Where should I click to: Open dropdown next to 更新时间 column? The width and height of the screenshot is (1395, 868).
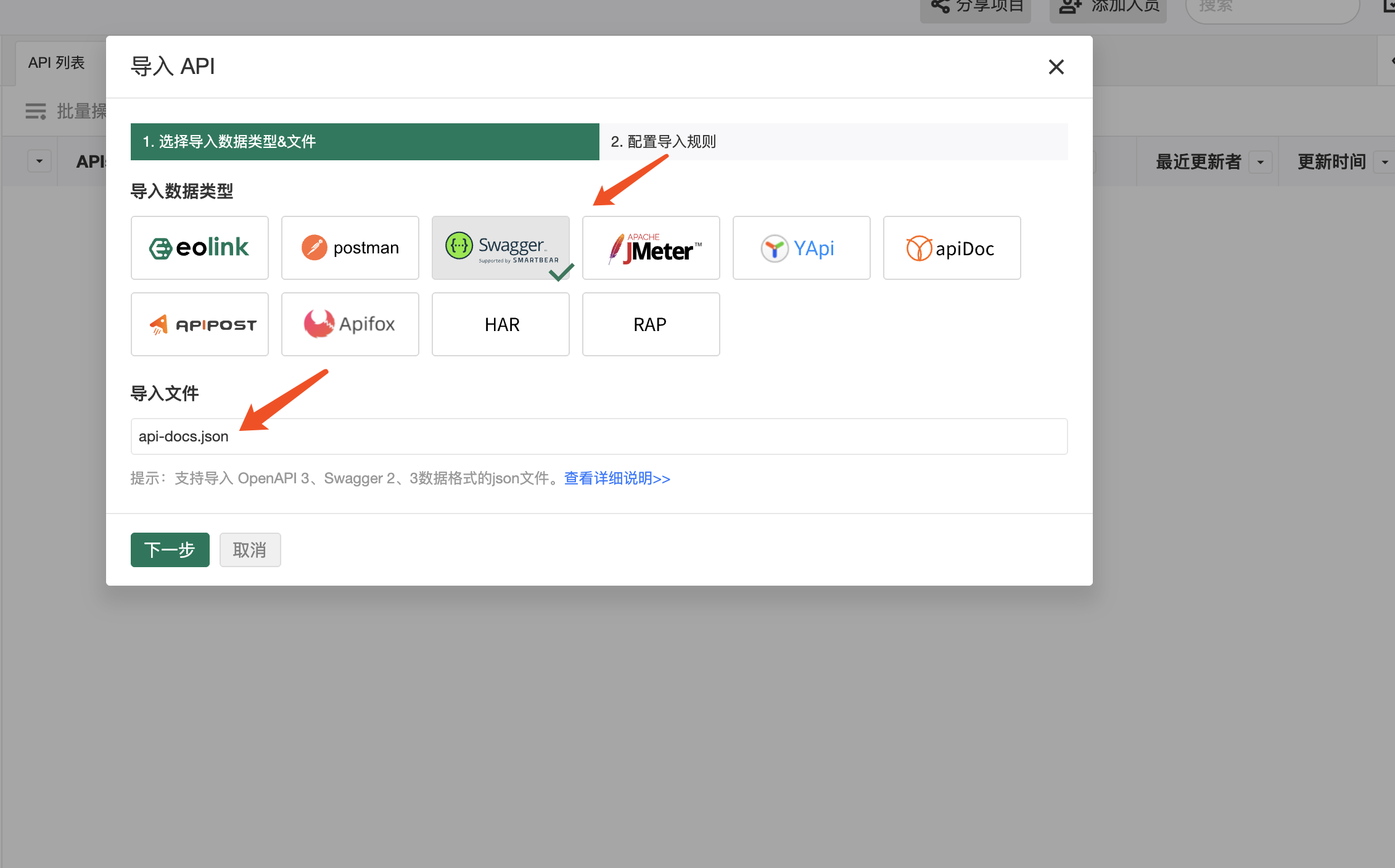(x=1385, y=162)
